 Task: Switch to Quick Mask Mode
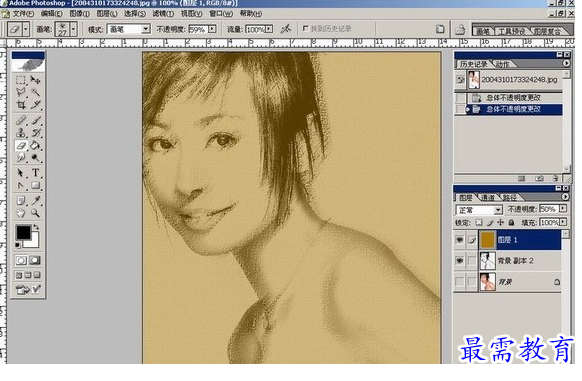pyautogui.click(x=35, y=260)
